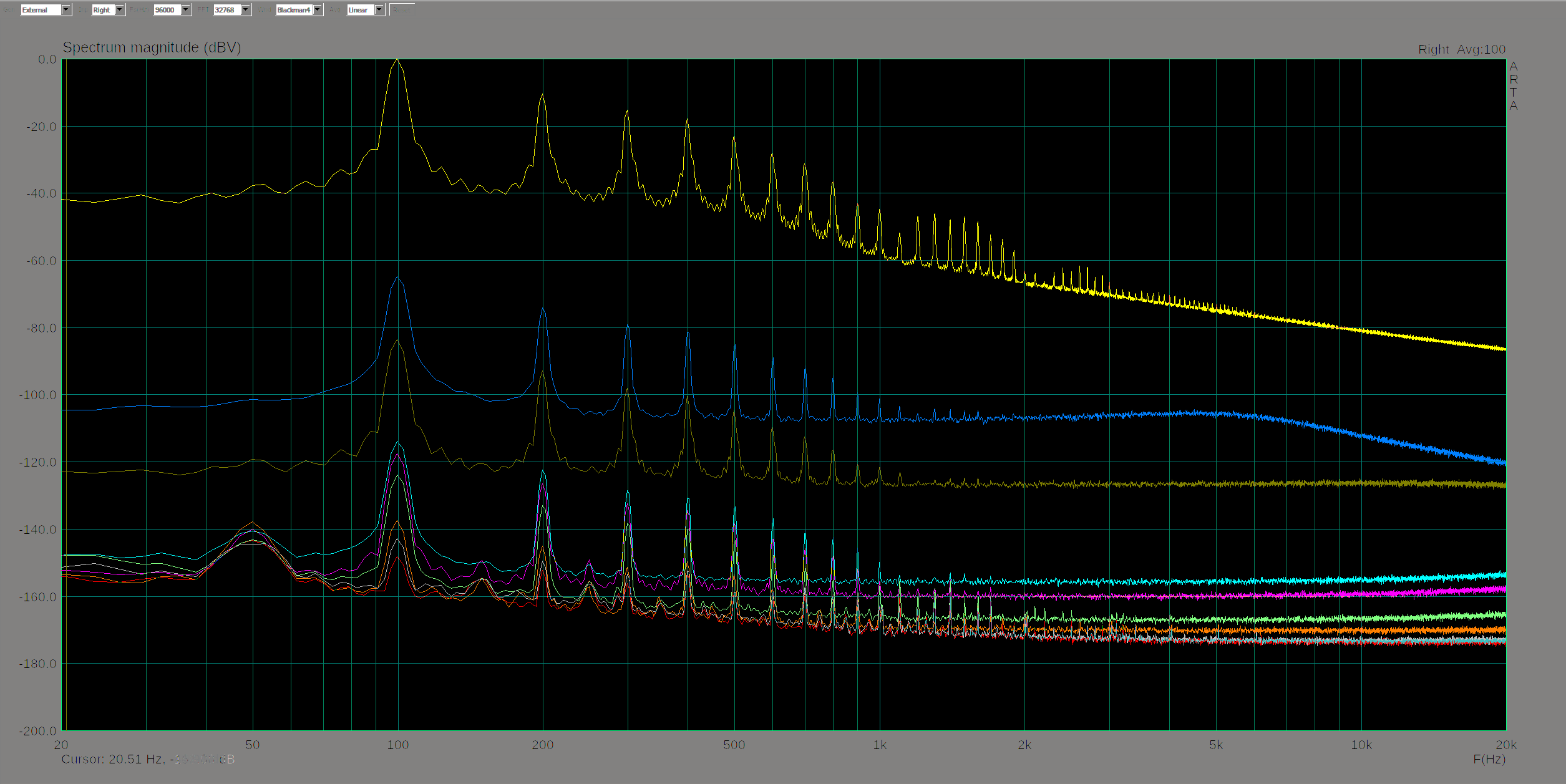This screenshot has width=1566, height=784.
Task: Click the '-20.0' y-axis label
Action: (41, 127)
